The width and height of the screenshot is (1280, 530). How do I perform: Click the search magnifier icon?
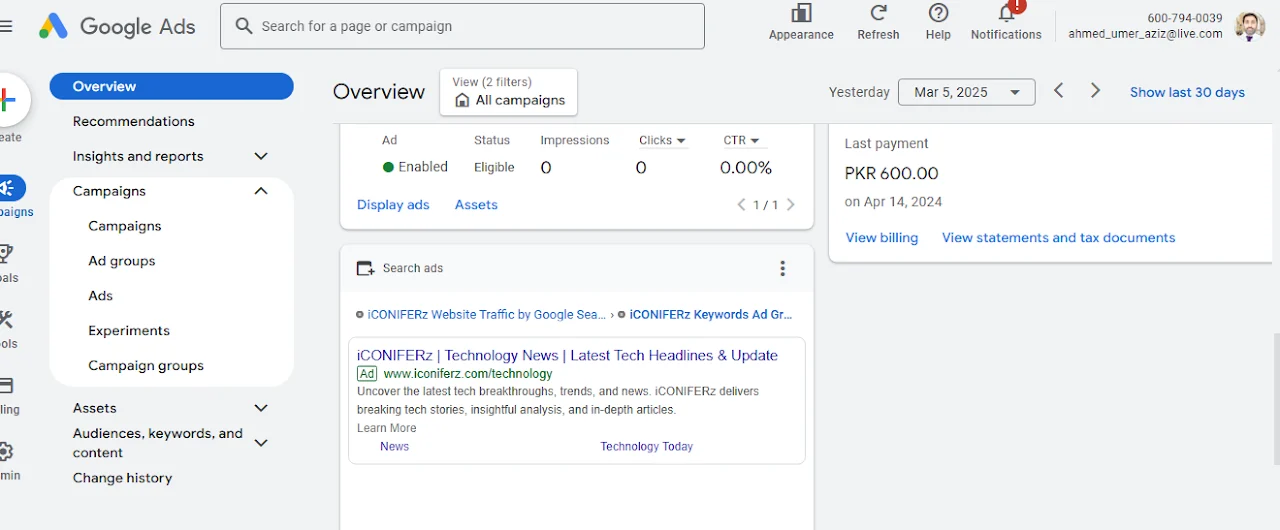point(244,26)
